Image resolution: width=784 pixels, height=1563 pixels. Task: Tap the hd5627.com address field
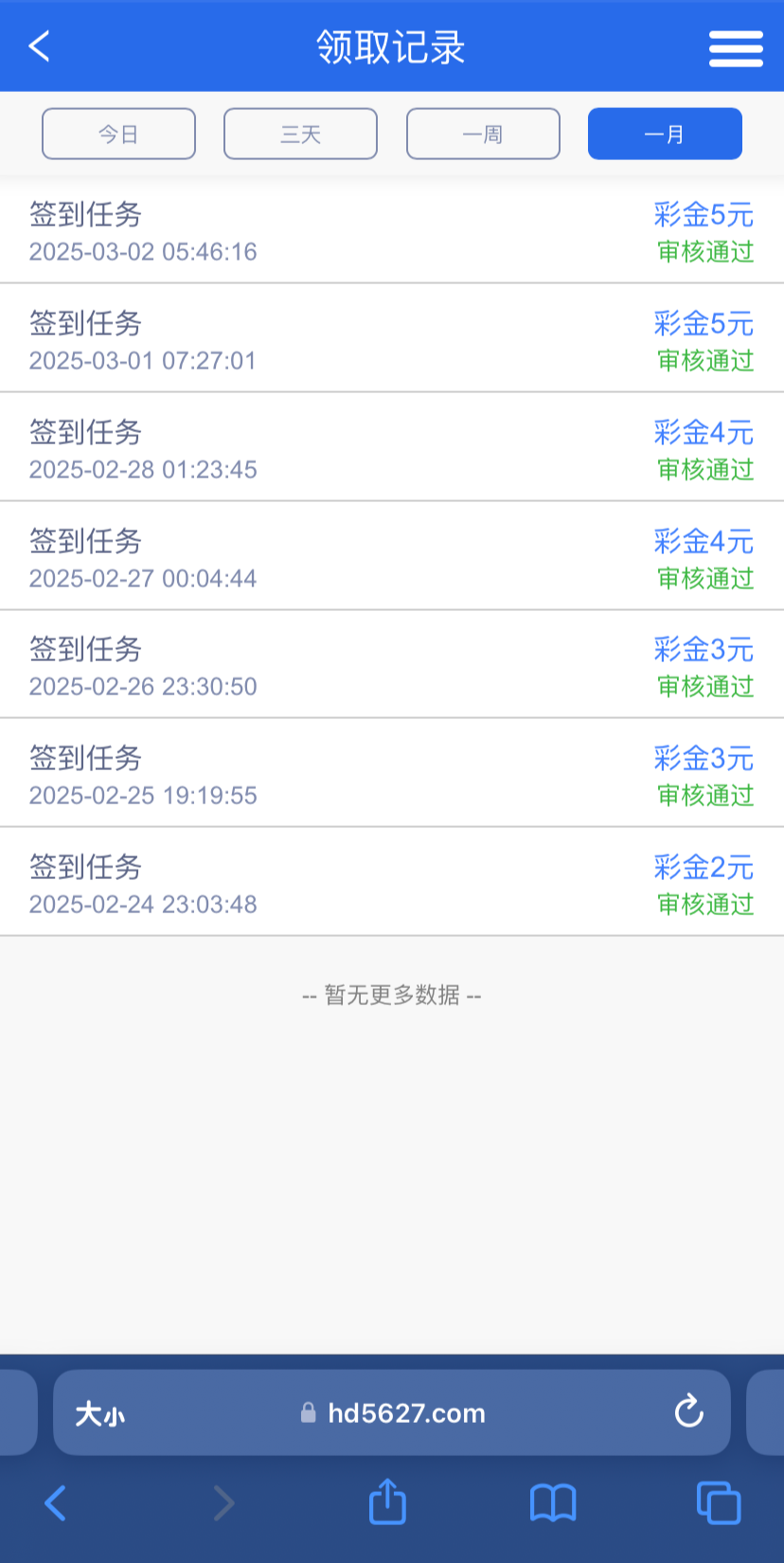point(406,1413)
